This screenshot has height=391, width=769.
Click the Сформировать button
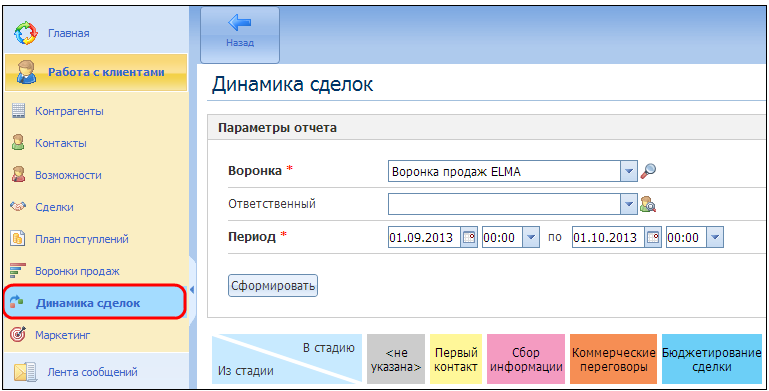pos(273,286)
